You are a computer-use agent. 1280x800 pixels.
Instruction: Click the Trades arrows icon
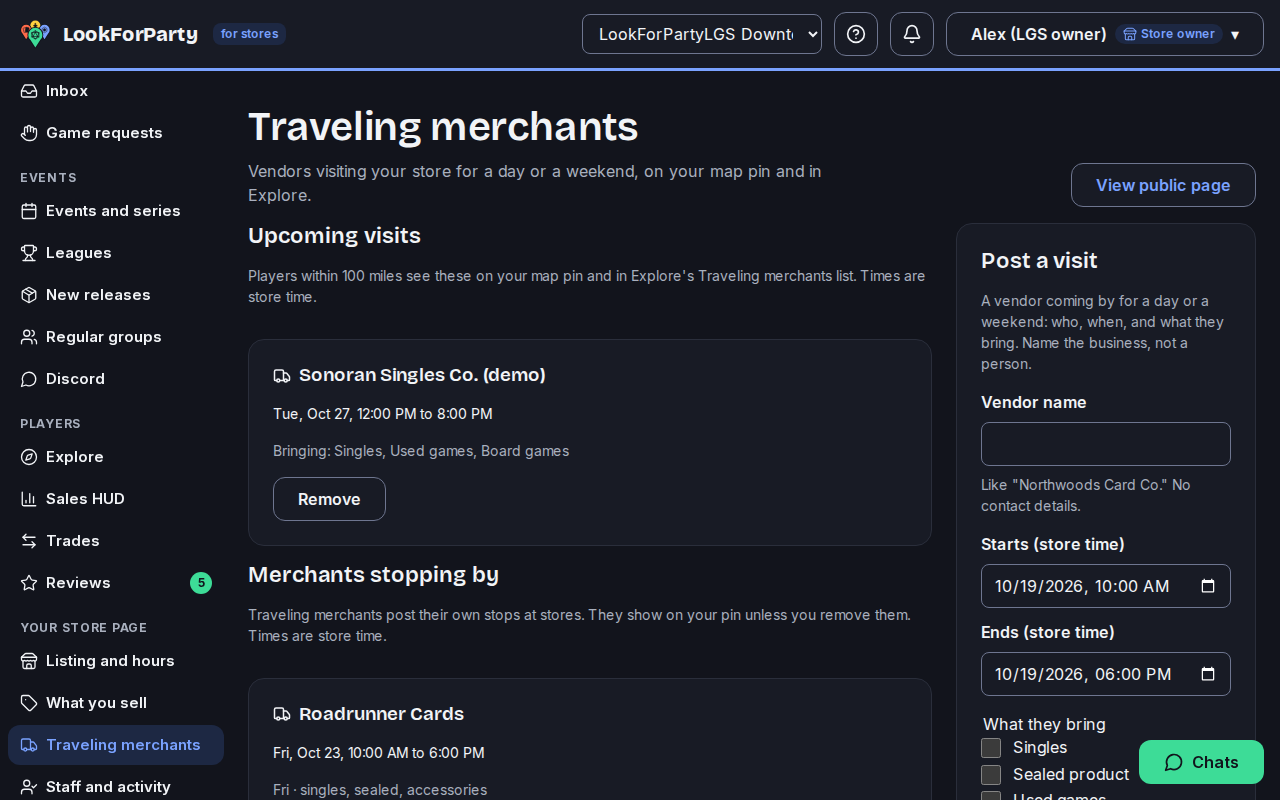29,541
